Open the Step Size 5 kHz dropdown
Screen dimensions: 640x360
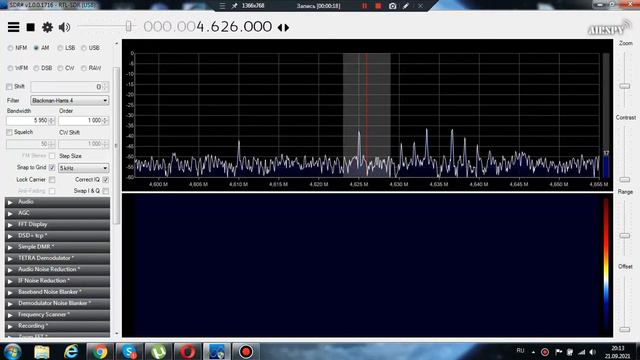pyautogui.click(x=83, y=168)
